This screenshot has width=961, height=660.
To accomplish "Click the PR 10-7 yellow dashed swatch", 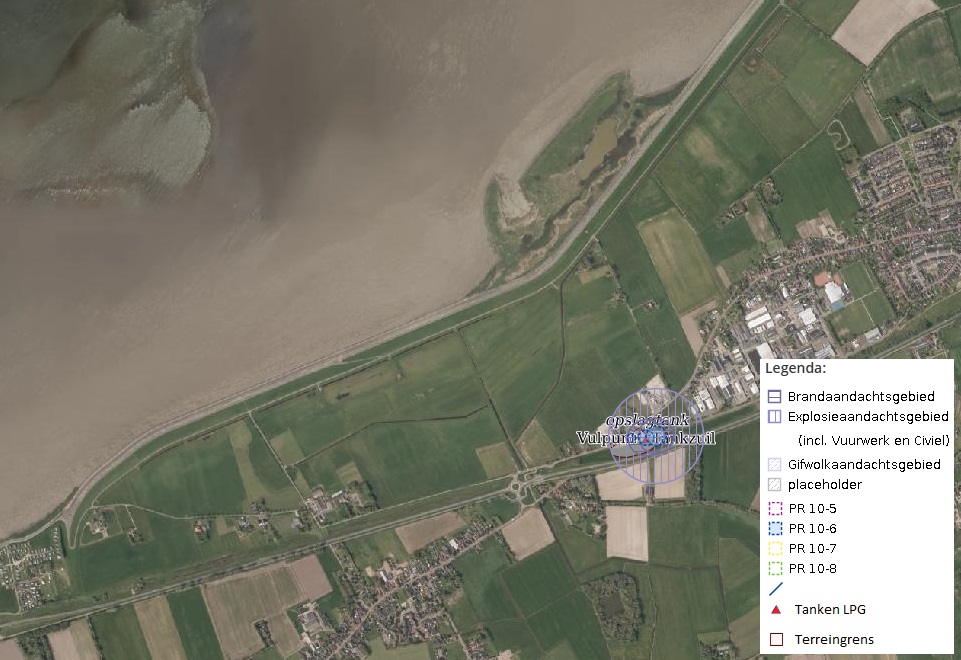I will point(774,550).
